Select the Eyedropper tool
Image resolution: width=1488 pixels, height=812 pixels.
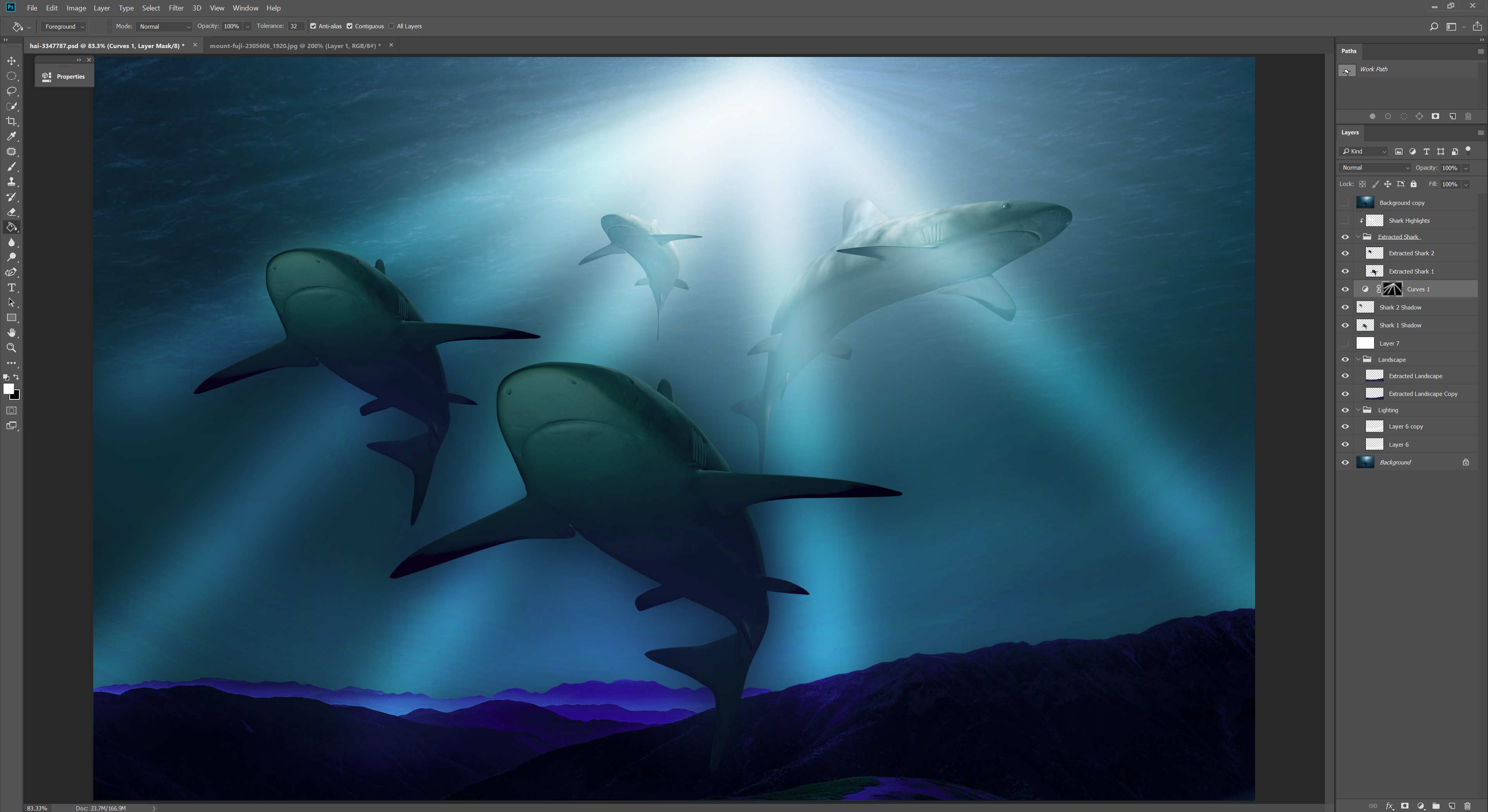12,137
